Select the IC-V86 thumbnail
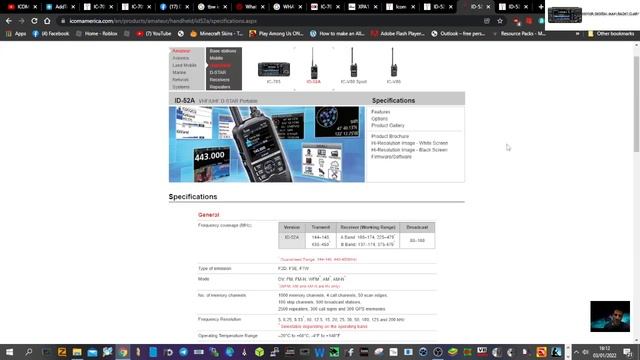This screenshot has width=640, height=360. pos(393,62)
